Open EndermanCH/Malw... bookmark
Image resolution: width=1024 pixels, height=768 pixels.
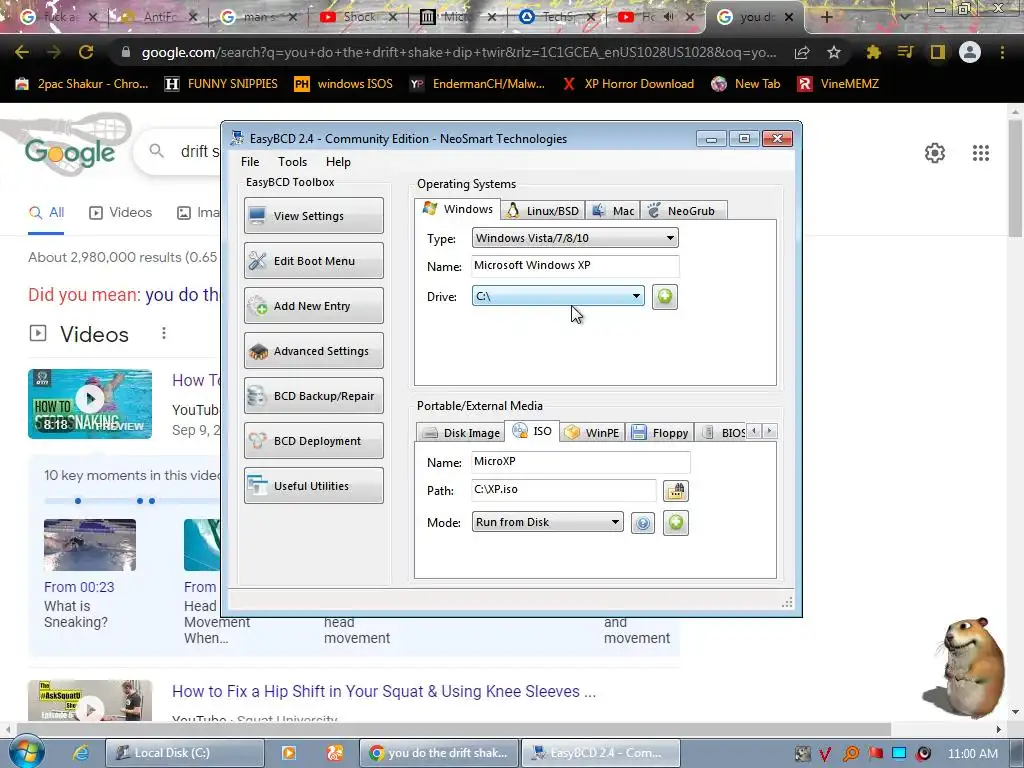pos(477,84)
